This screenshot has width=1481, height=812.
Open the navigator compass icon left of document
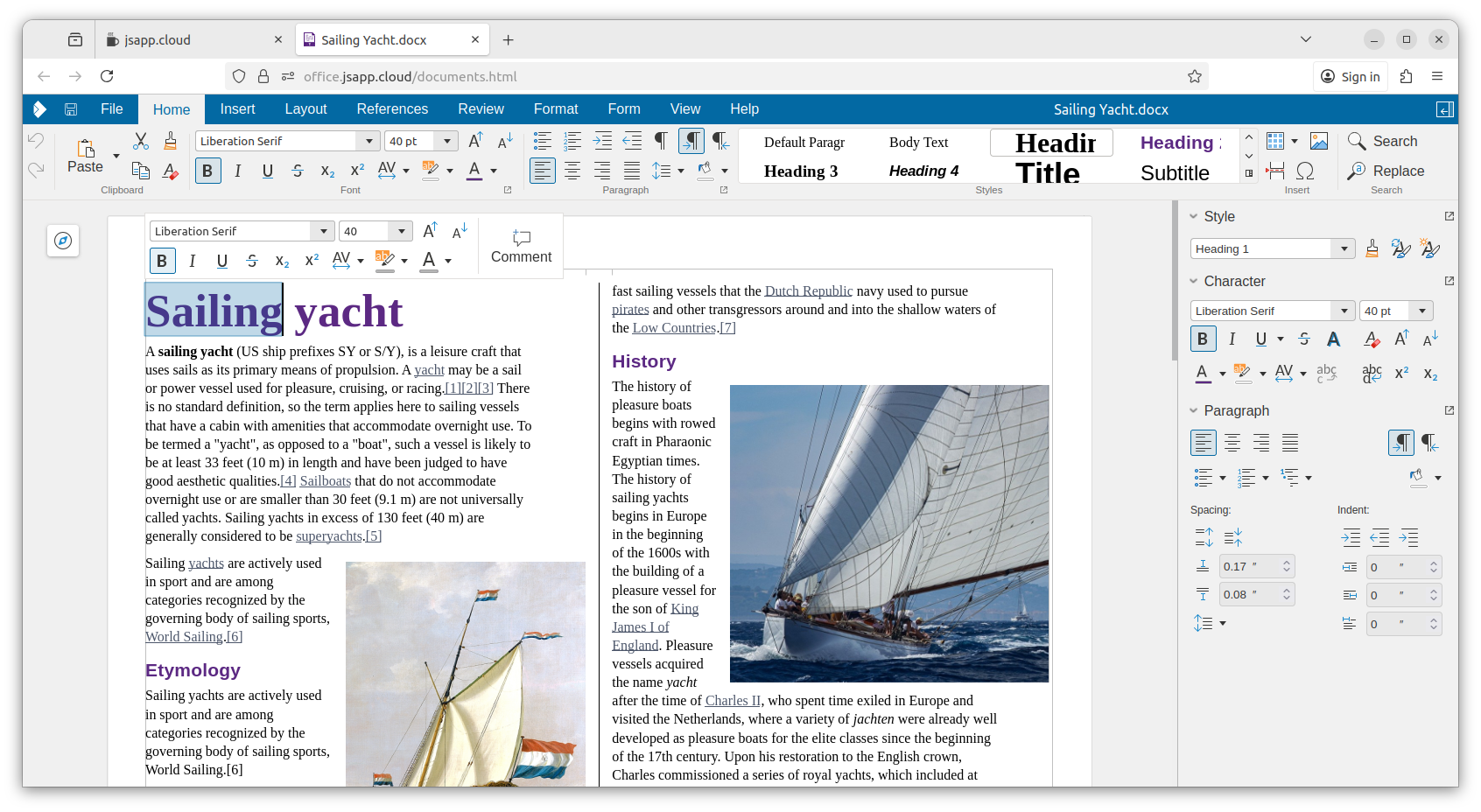63,241
